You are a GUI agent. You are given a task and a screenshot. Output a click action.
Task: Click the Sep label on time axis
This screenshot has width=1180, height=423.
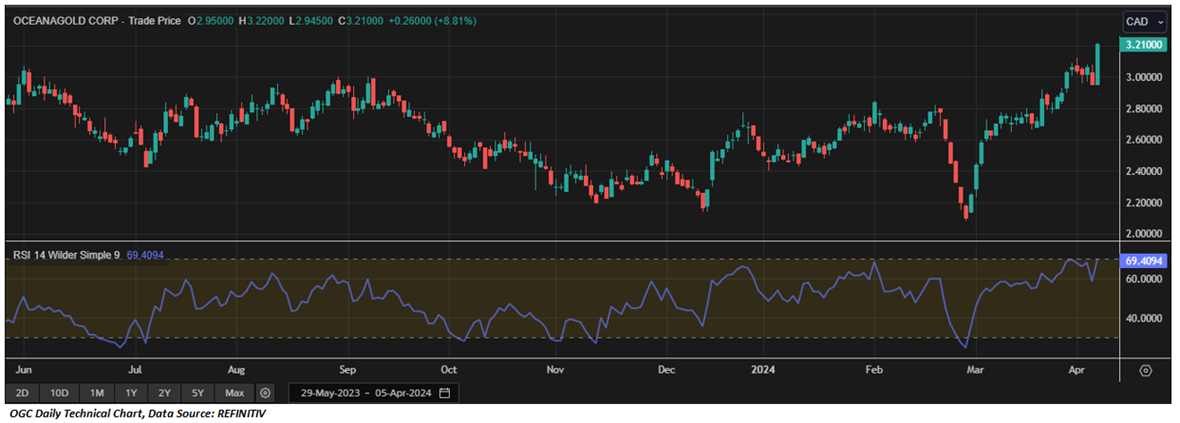[x=347, y=370]
